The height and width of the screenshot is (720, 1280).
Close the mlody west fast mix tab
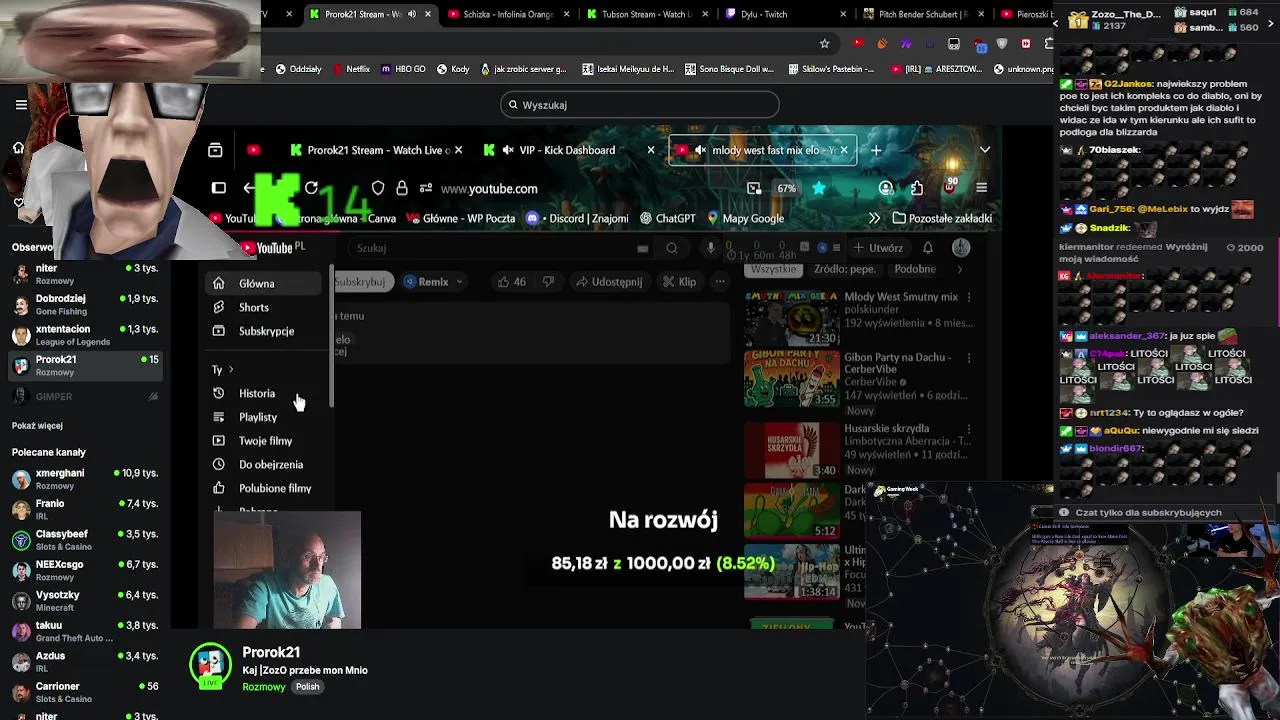coord(843,150)
